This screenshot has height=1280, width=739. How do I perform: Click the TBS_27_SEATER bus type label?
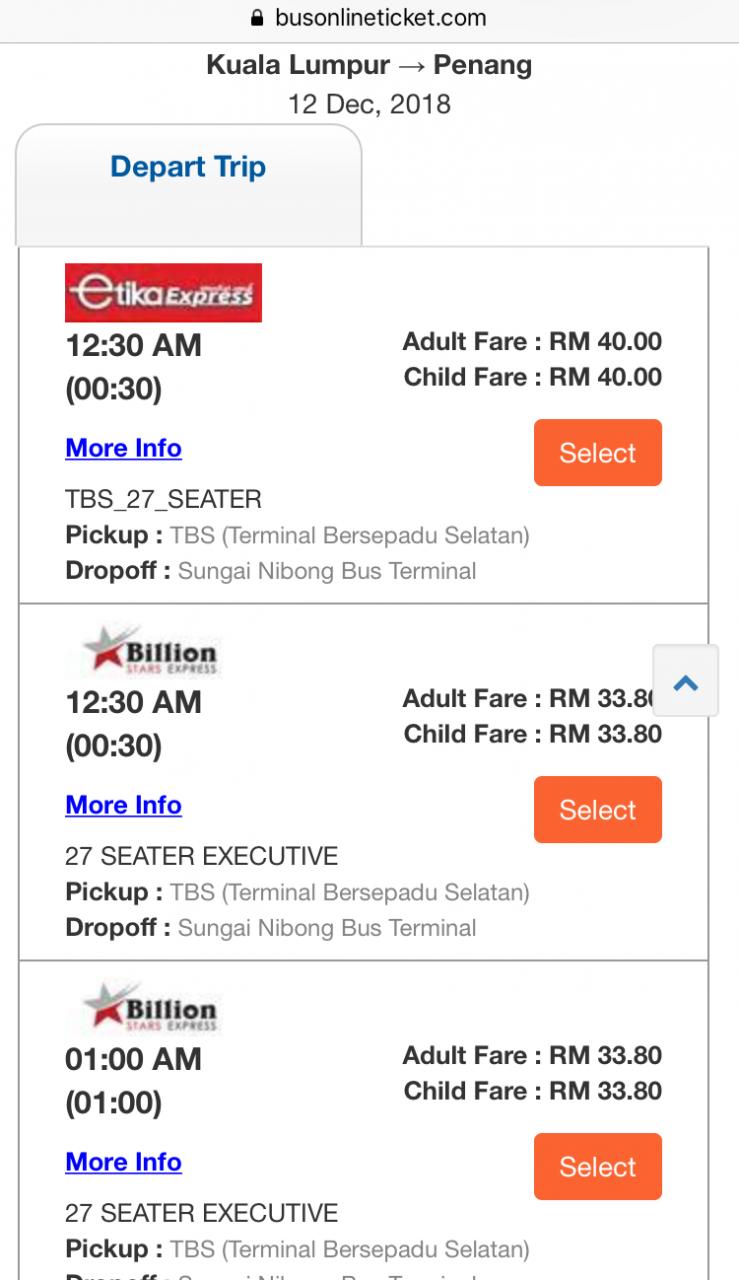(x=163, y=499)
